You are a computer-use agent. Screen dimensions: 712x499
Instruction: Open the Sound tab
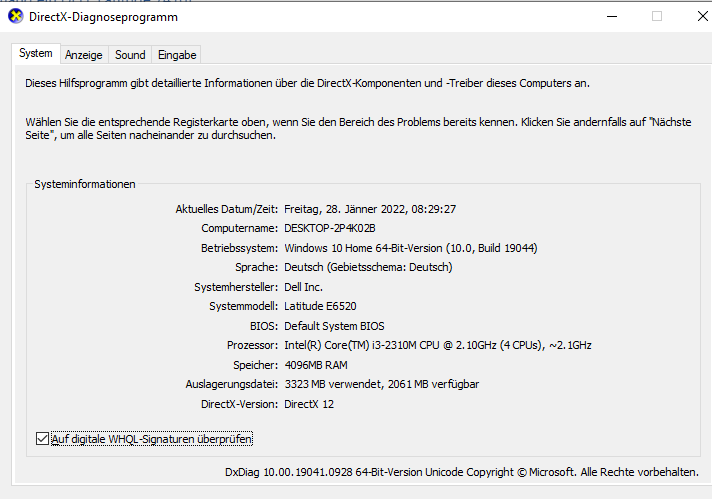[x=130, y=55]
